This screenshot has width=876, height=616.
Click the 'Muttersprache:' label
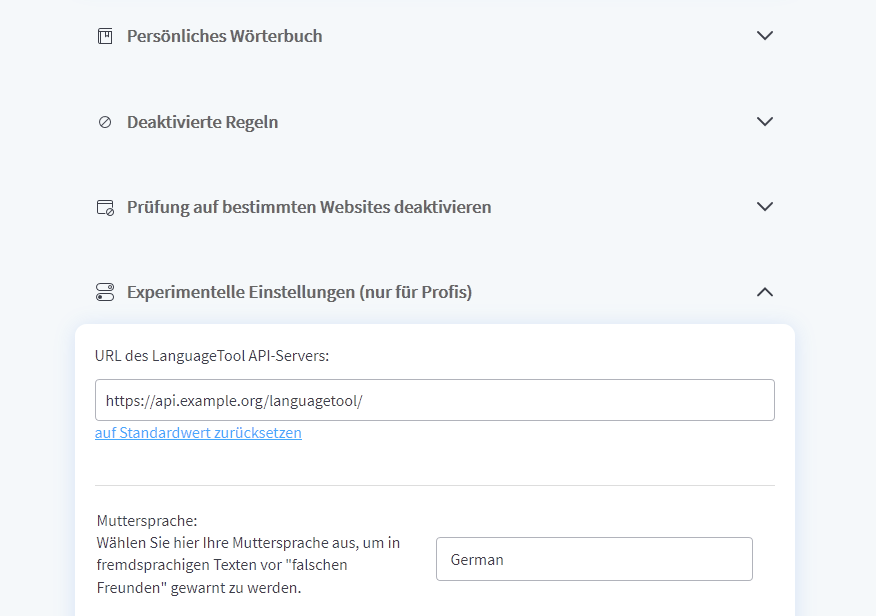click(x=147, y=521)
